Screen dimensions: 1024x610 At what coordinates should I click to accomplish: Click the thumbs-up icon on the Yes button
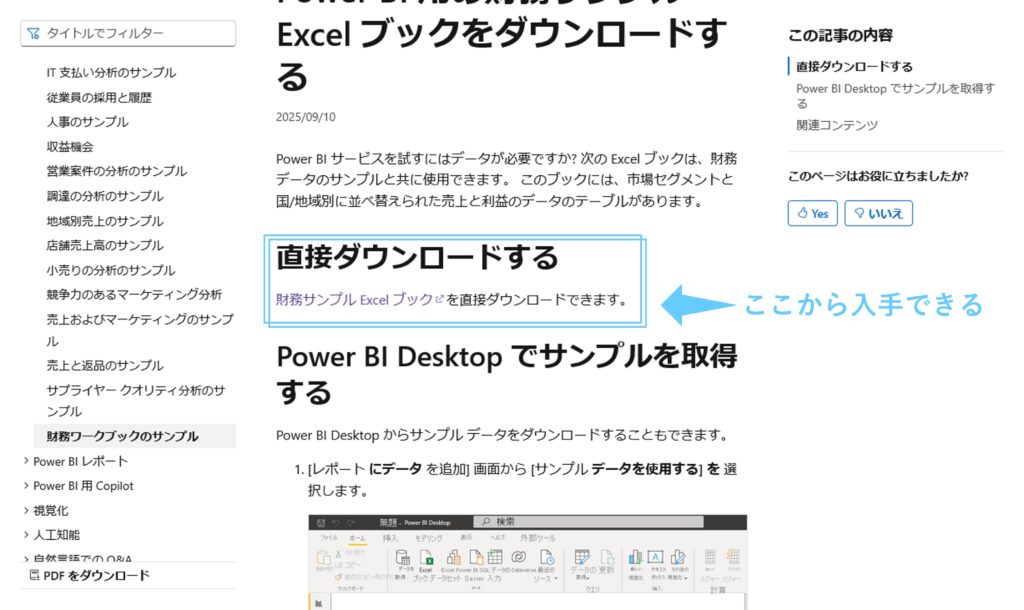[802, 213]
